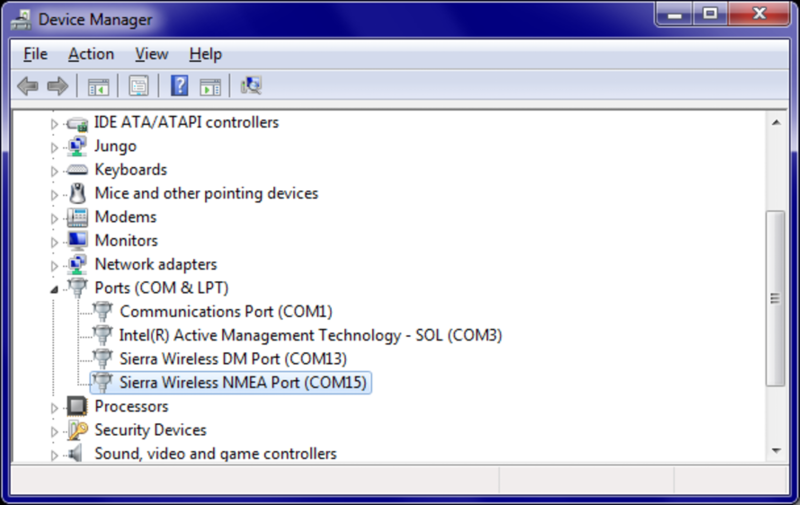Maximize the Device Manager window
Viewport: 800px width, 505px height.
click(x=710, y=14)
